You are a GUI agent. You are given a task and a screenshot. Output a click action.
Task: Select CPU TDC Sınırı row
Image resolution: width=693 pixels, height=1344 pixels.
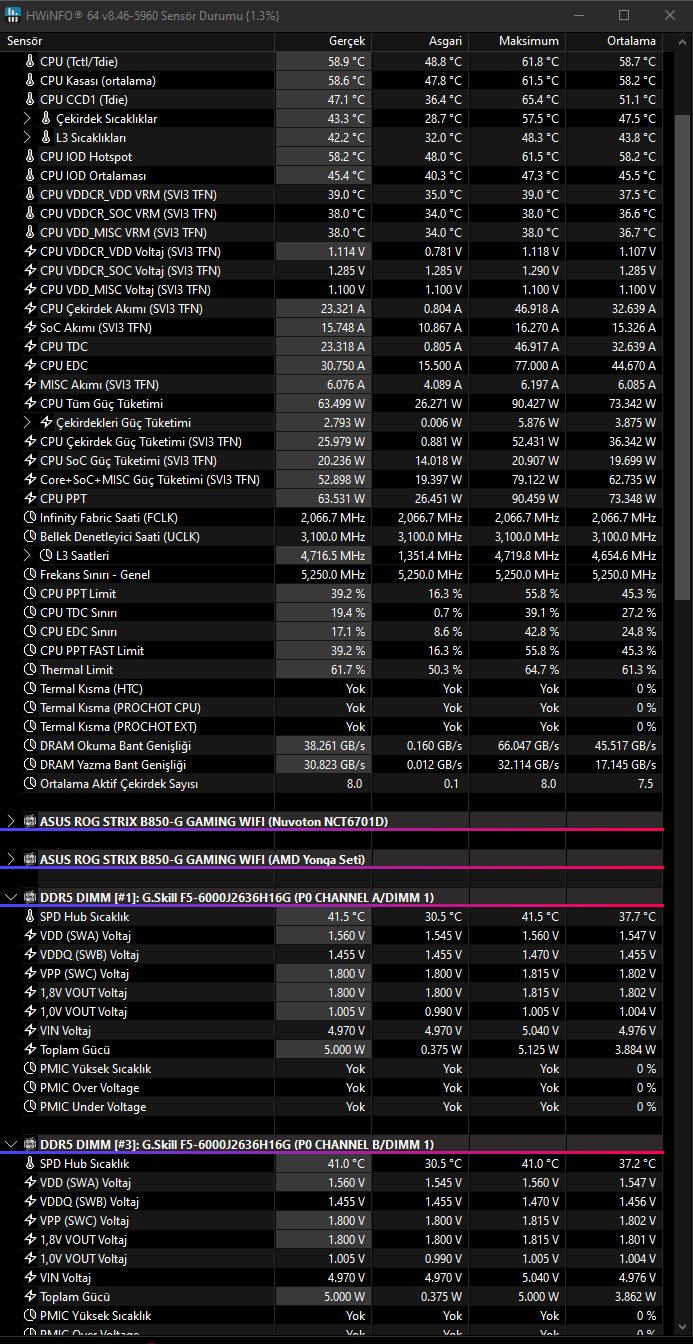pos(331,612)
